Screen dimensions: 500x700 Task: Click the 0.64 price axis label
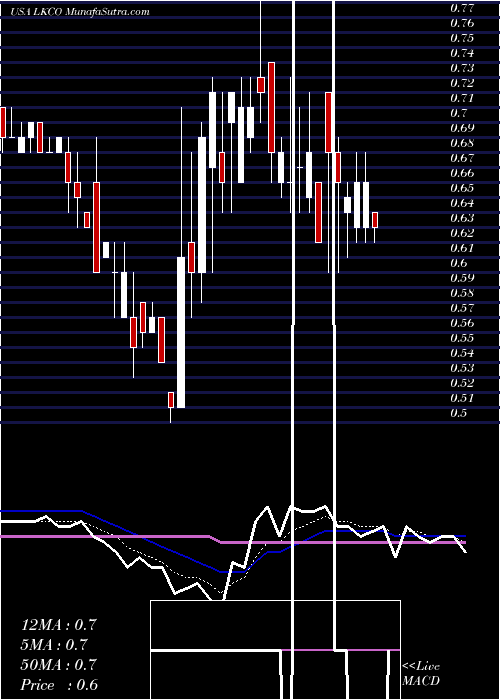point(461,203)
